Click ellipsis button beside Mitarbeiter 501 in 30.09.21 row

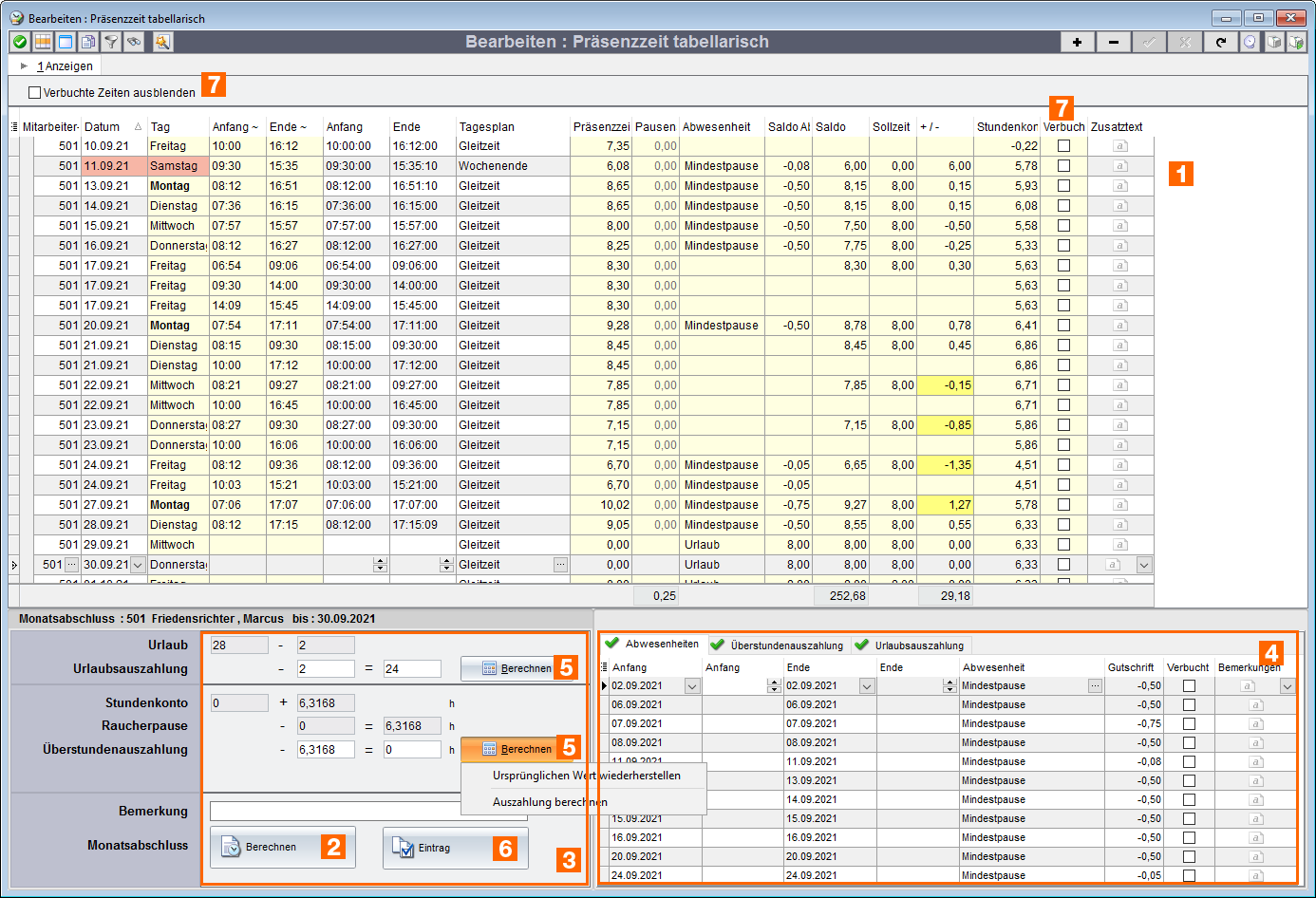click(x=72, y=565)
